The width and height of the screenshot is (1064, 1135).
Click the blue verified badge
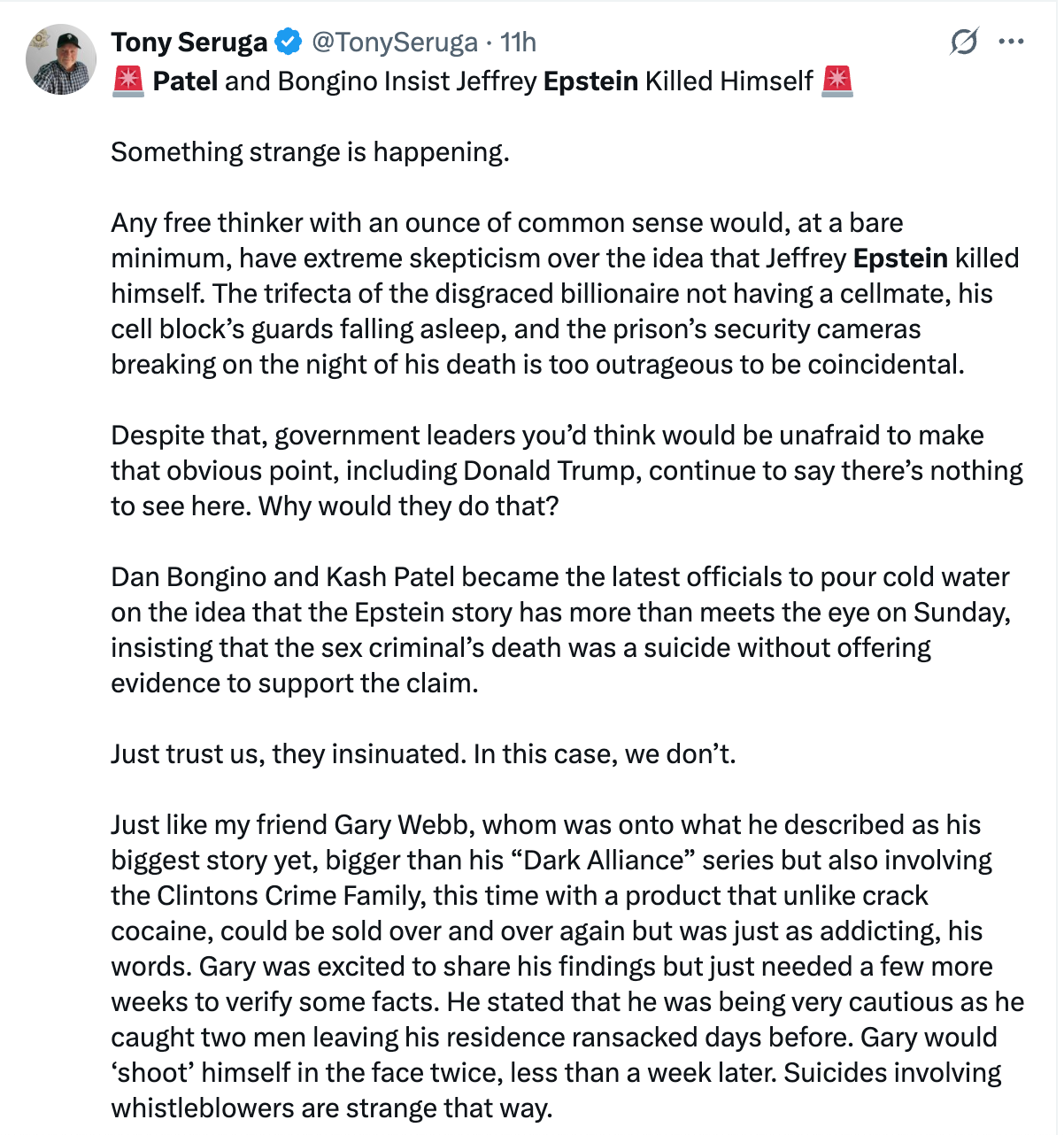[289, 42]
